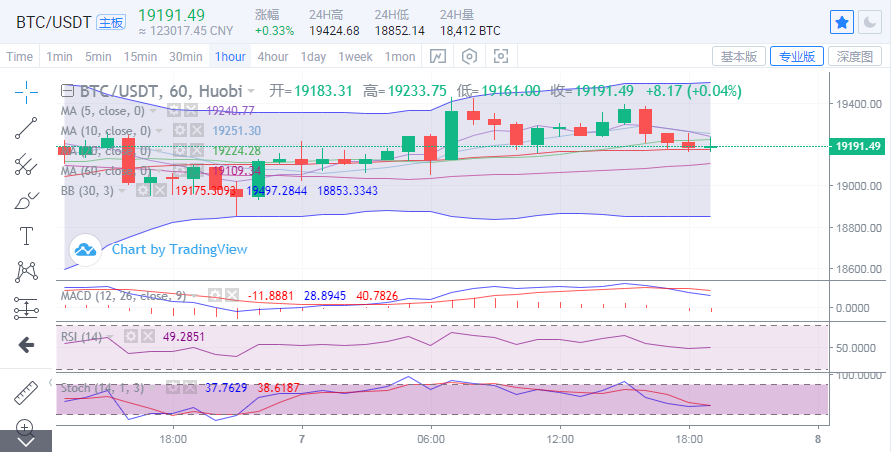Switch to Time chart interval
Screen dimensions: 891x452
tap(19, 57)
